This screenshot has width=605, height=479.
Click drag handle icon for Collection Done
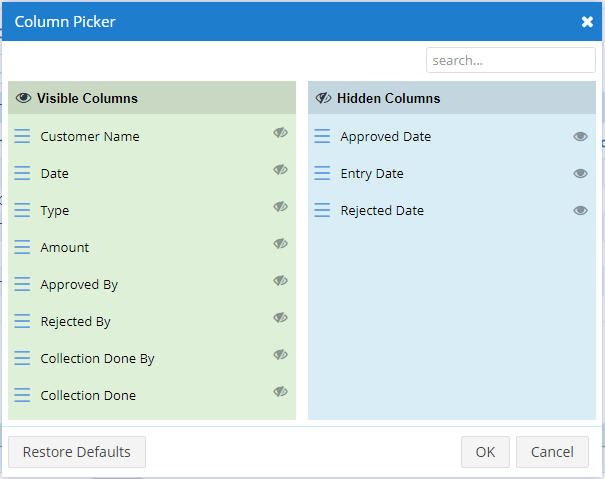(x=22, y=395)
